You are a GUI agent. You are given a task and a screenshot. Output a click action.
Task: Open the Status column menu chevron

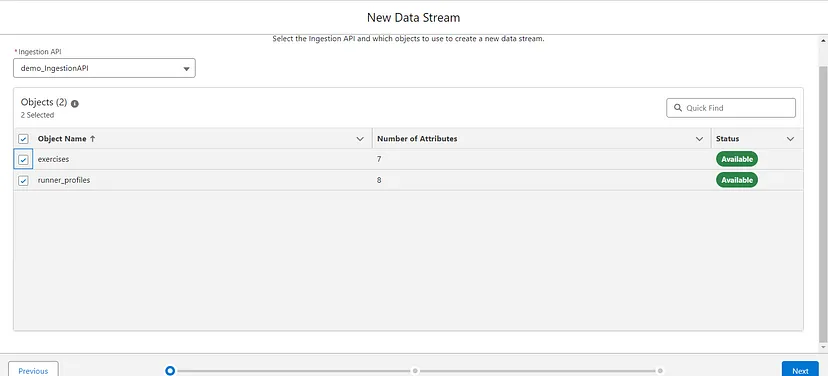791,139
